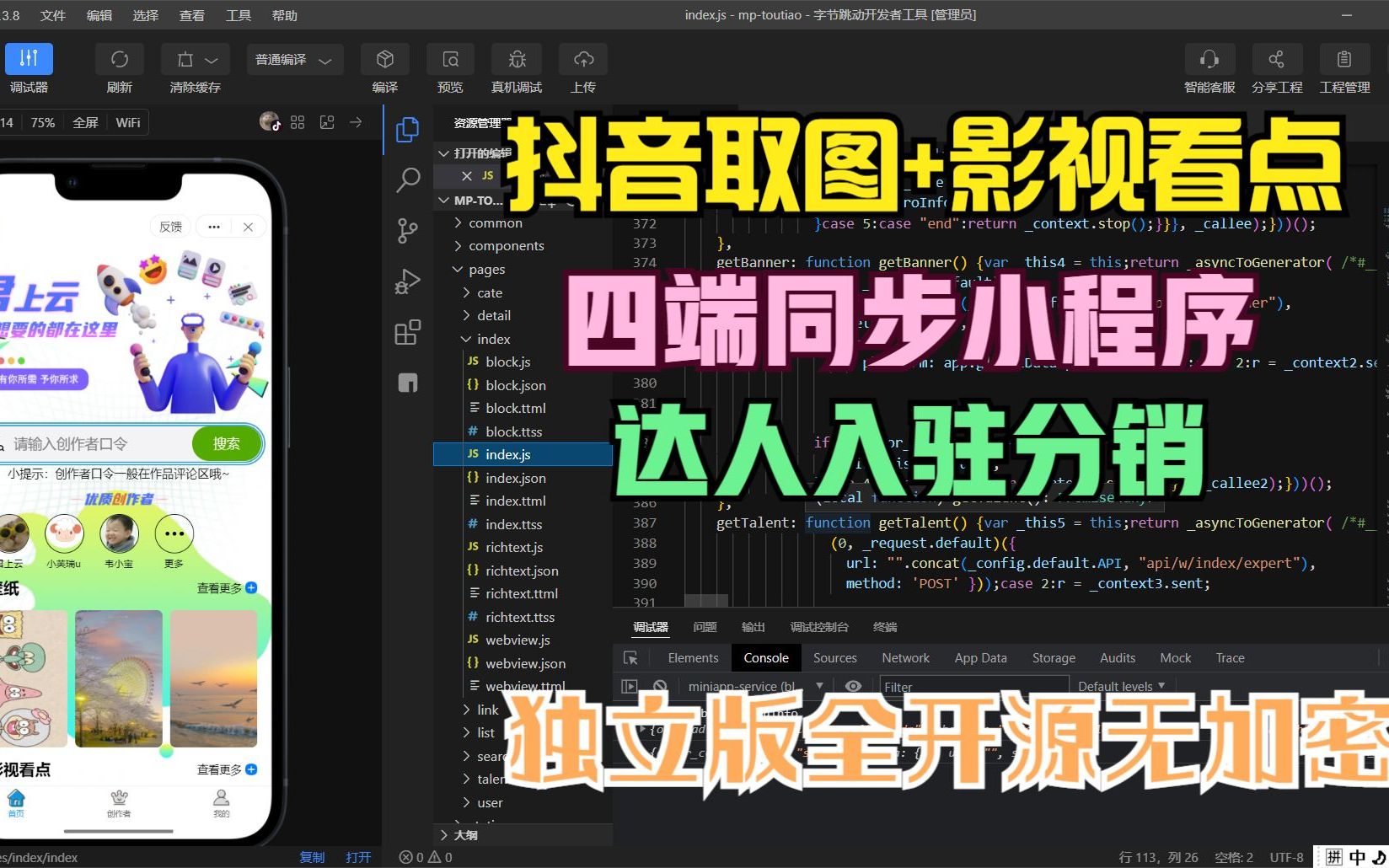Image resolution: width=1389 pixels, height=868 pixels.
Task: Toggle the console eye live expression icon
Action: click(853, 686)
